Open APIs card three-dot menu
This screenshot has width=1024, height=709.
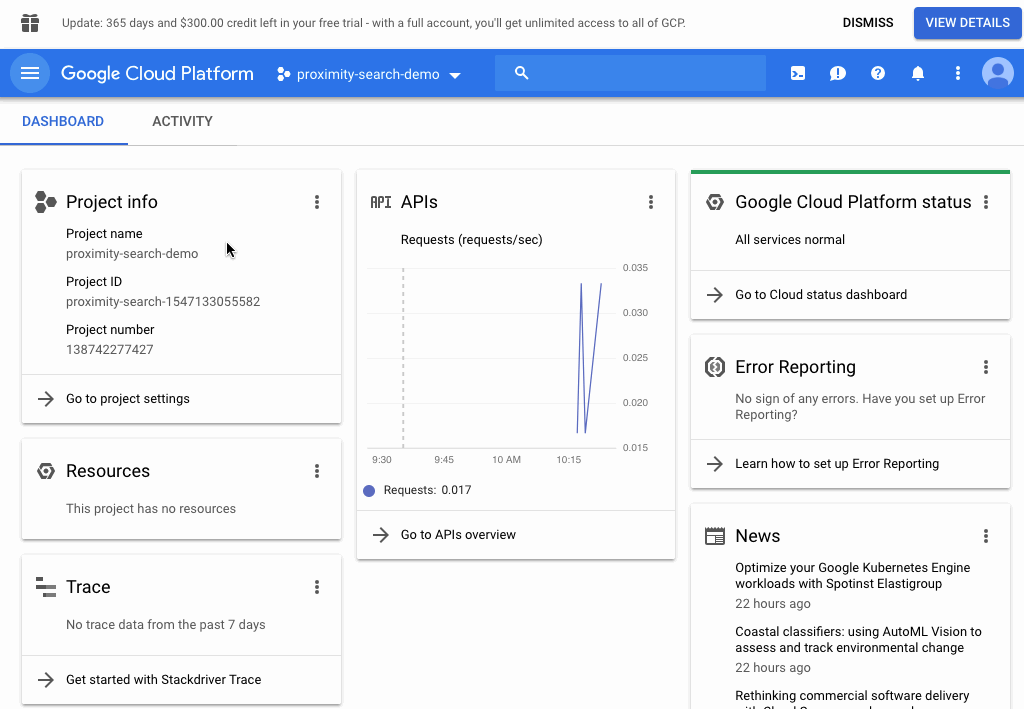point(651,202)
